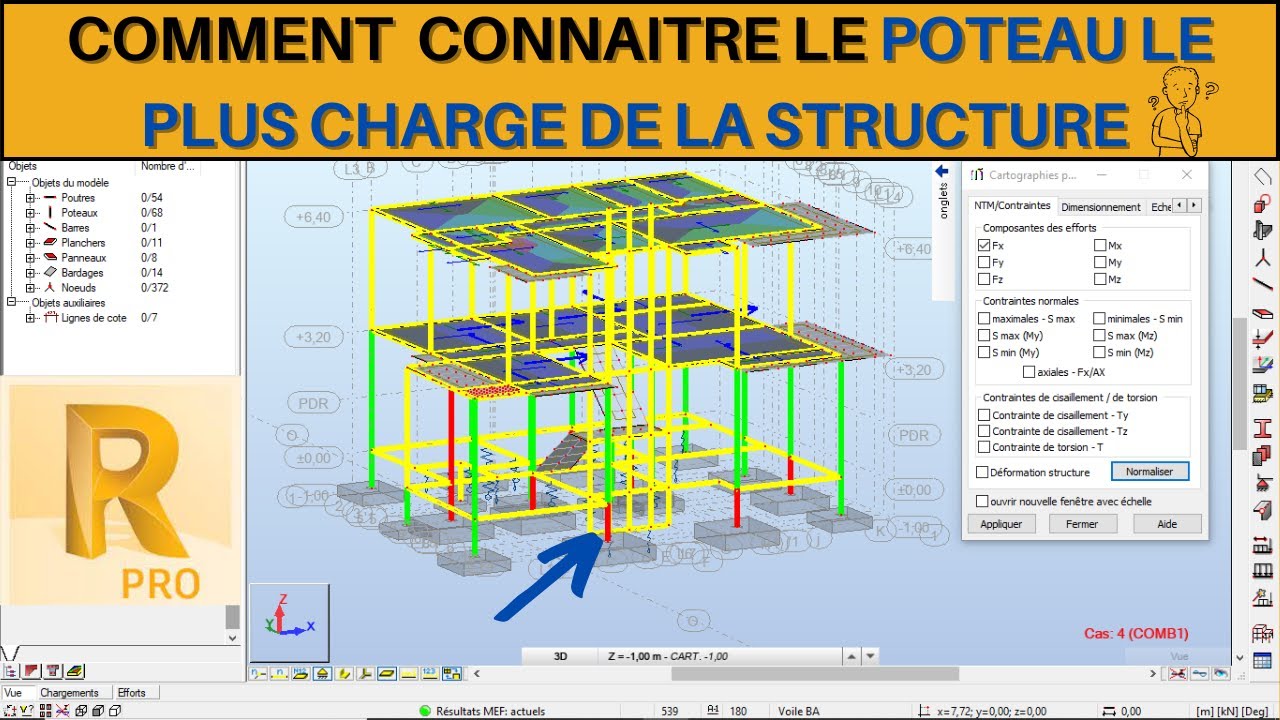Expand the Poutres tree node
The height and width of the screenshot is (720, 1280).
[30, 198]
